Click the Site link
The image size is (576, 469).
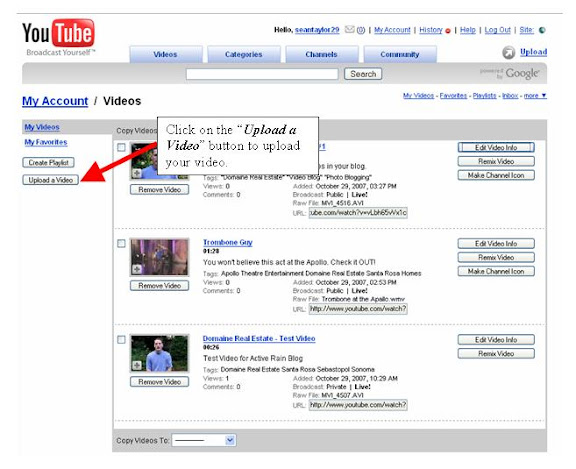[x=527, y=30]
